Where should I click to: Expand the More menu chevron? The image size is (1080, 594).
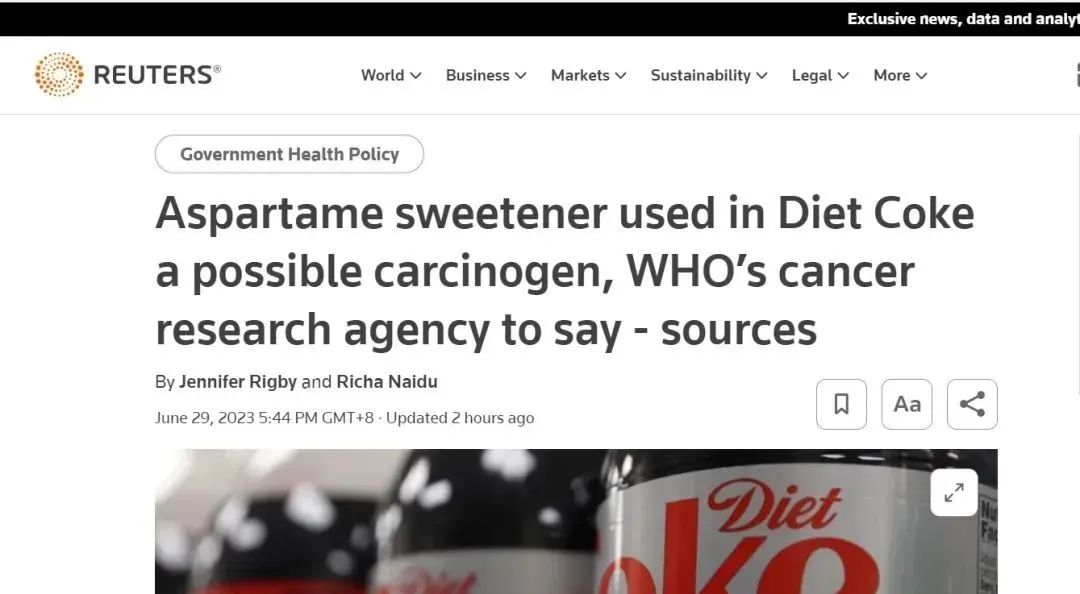(x=922, y=76)
